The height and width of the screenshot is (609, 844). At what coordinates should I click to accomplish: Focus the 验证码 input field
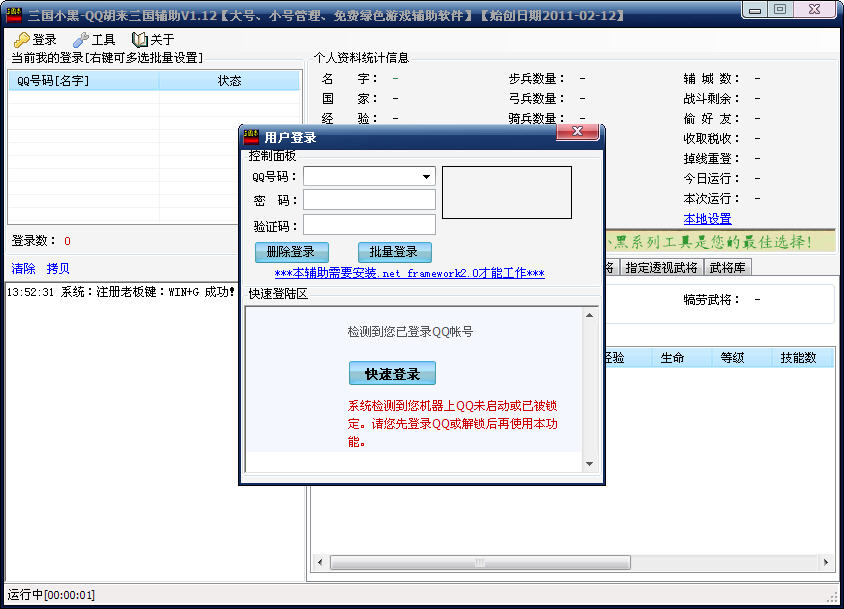point(369,225)
